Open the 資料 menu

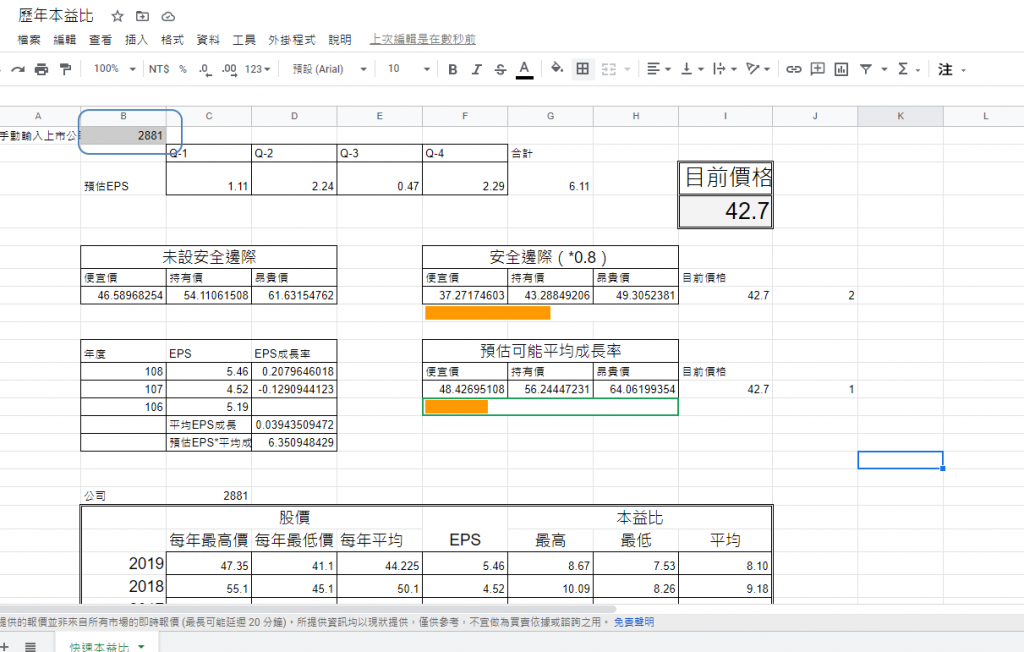208,40
